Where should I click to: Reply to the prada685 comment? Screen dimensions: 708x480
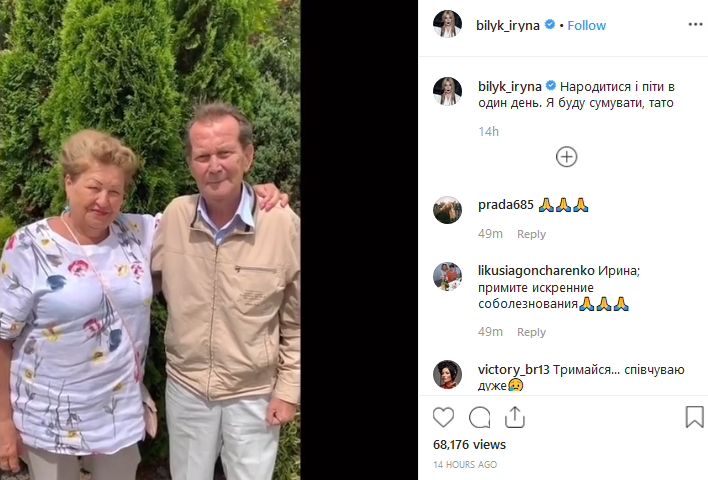[x=531, y=234]
